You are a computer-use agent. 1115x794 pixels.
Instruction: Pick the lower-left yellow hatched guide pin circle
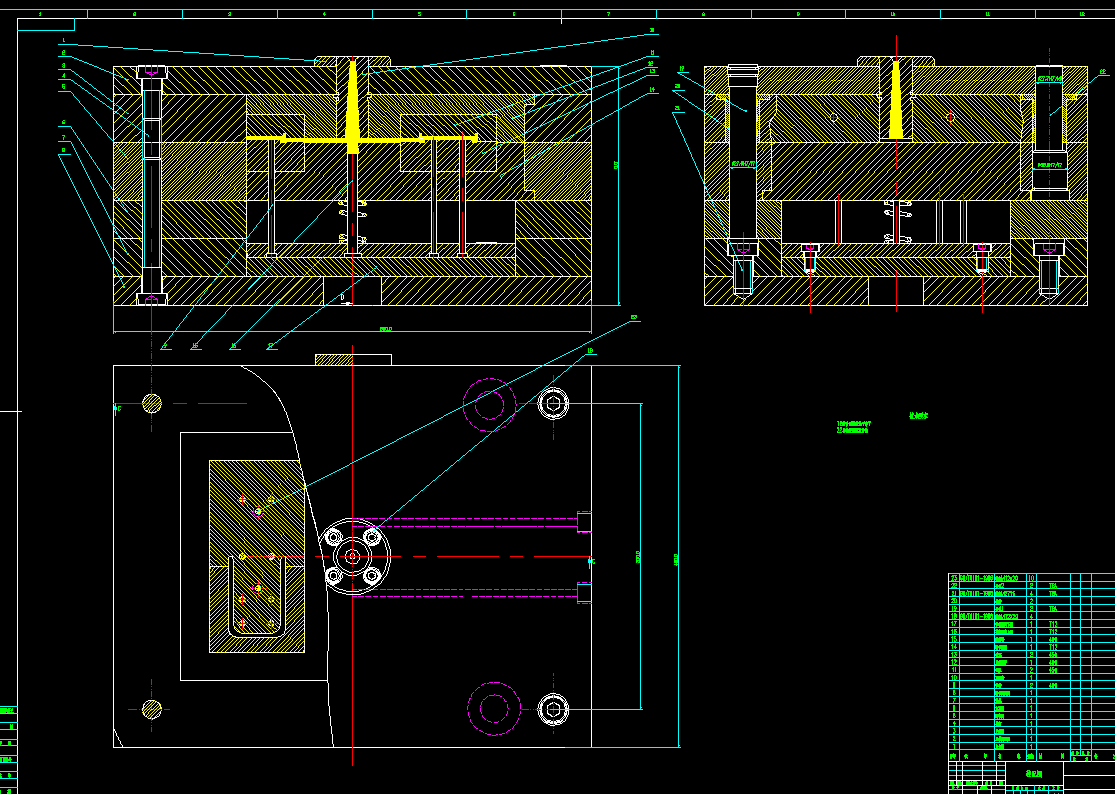[x=151, y=709]
